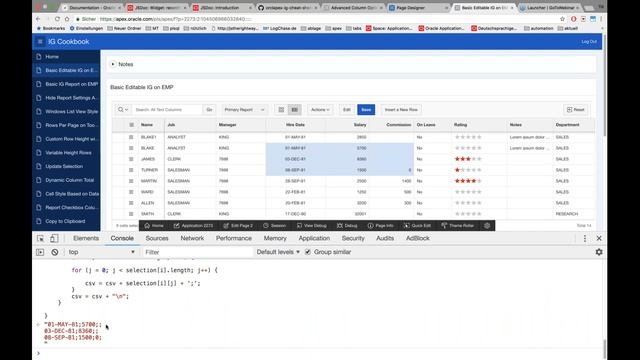Click Home in developer toolbar
The width and height of the screenshot is (640, 360).
click(x=154, y=226)
